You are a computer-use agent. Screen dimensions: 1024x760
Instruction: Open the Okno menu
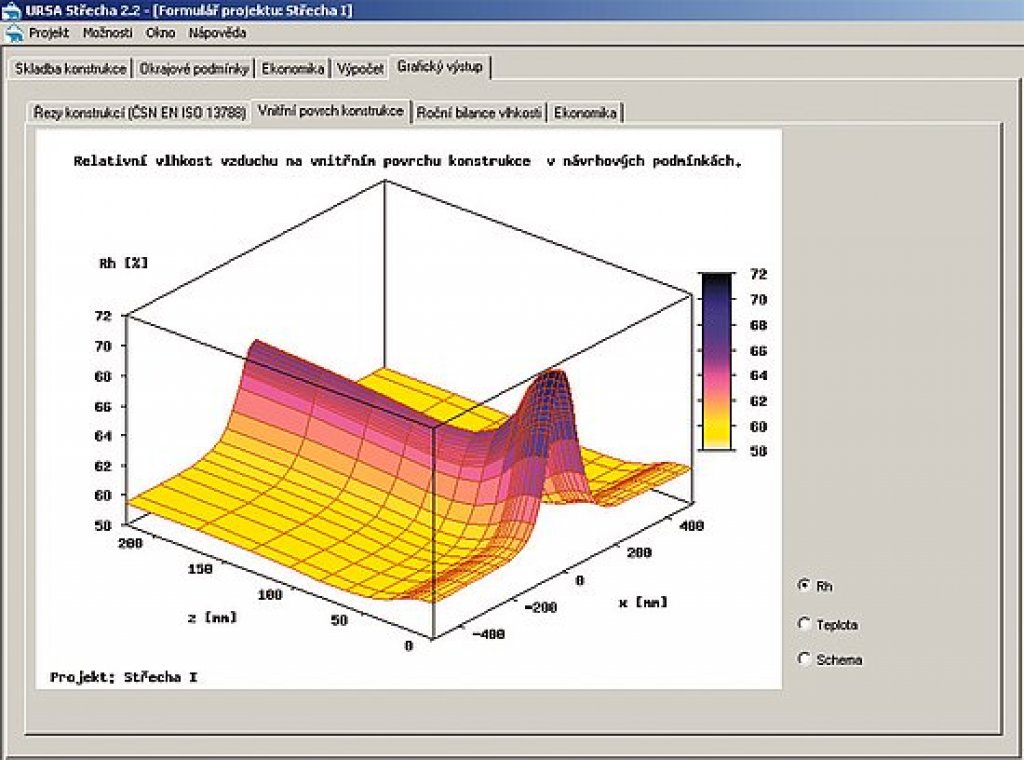tap(160, 33)
